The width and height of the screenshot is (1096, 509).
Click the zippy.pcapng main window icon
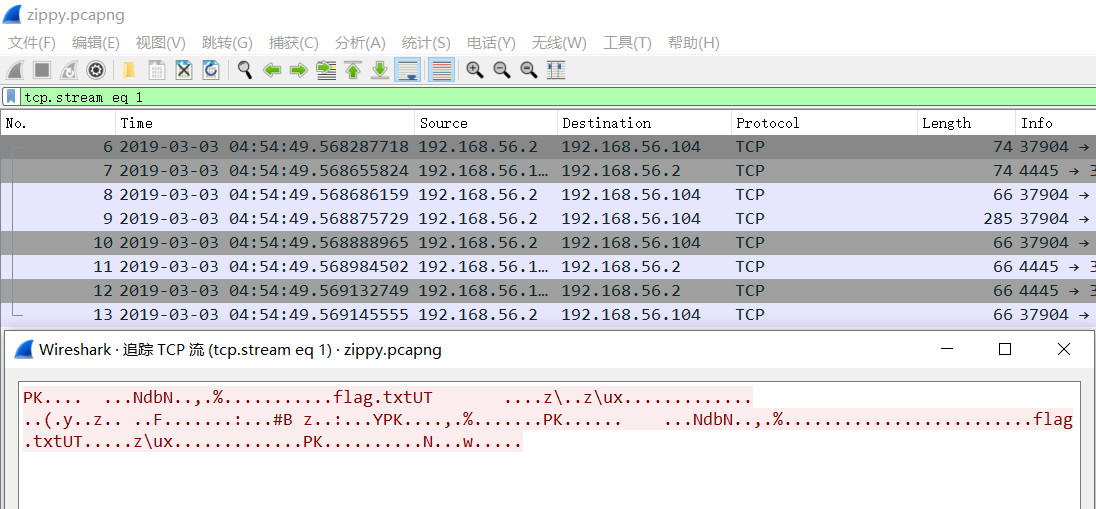tap(12, 14)
